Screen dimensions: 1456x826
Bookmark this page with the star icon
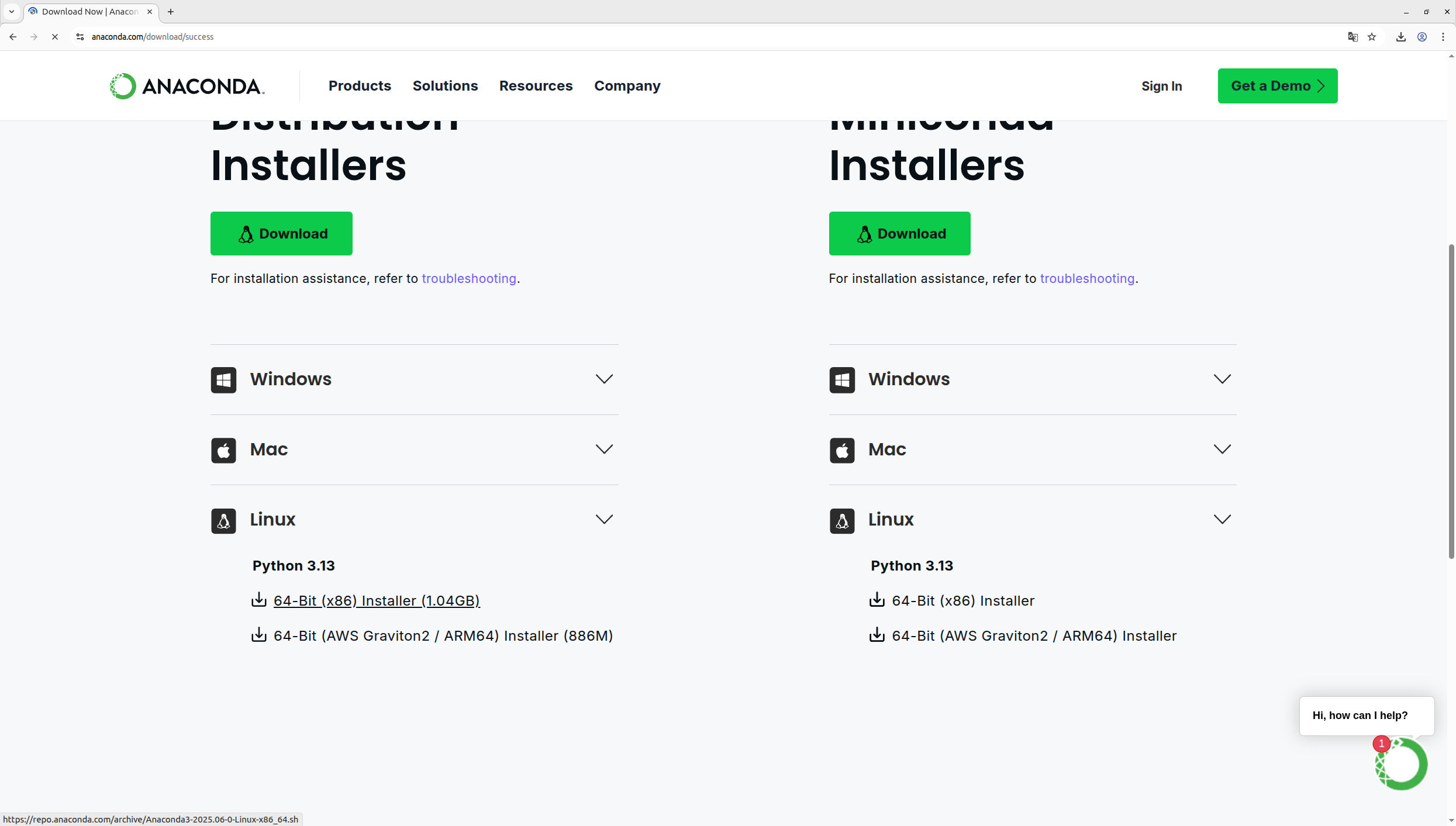pos(1372,37)
